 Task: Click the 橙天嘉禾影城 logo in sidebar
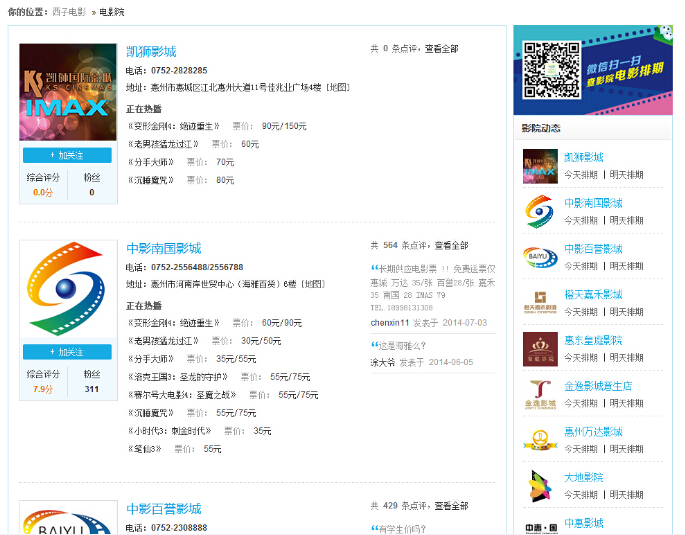click(540, 303)
